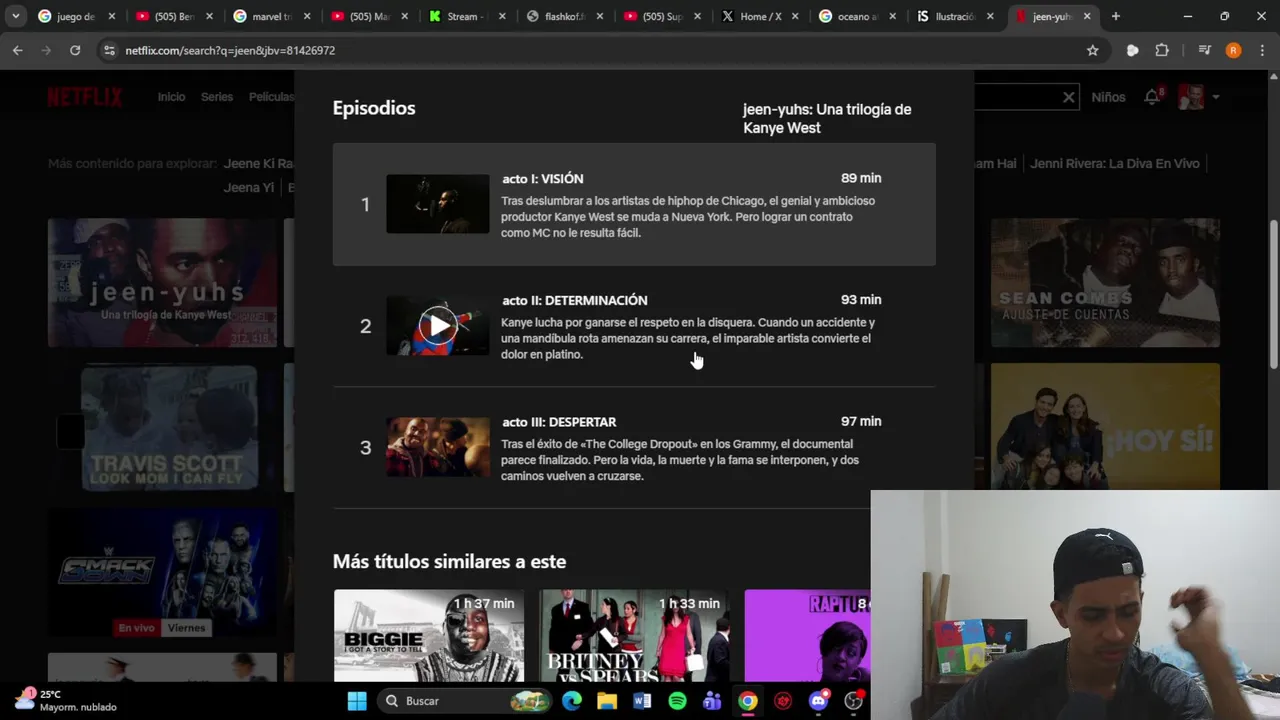This screenshot has height=720, width=1280.
Task: Open the Películas menu item
Action: [x=271, y=97]
